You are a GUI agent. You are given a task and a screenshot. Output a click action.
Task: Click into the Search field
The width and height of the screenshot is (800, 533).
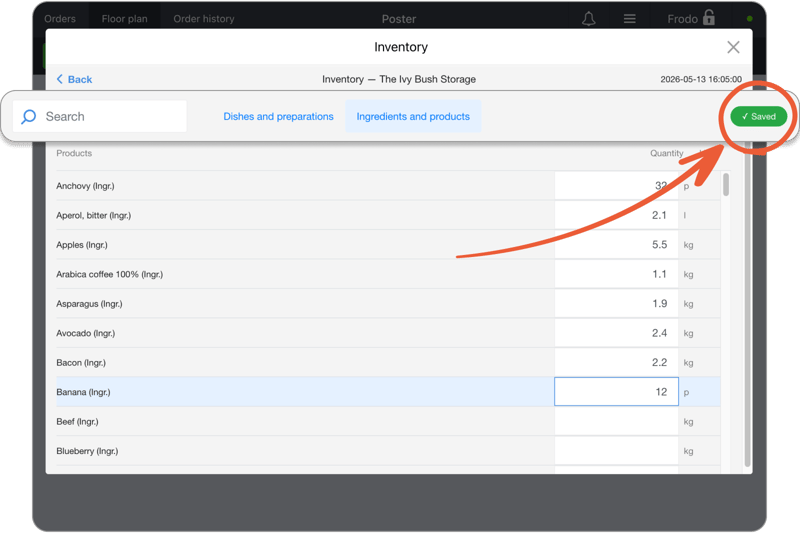[99, 116]
